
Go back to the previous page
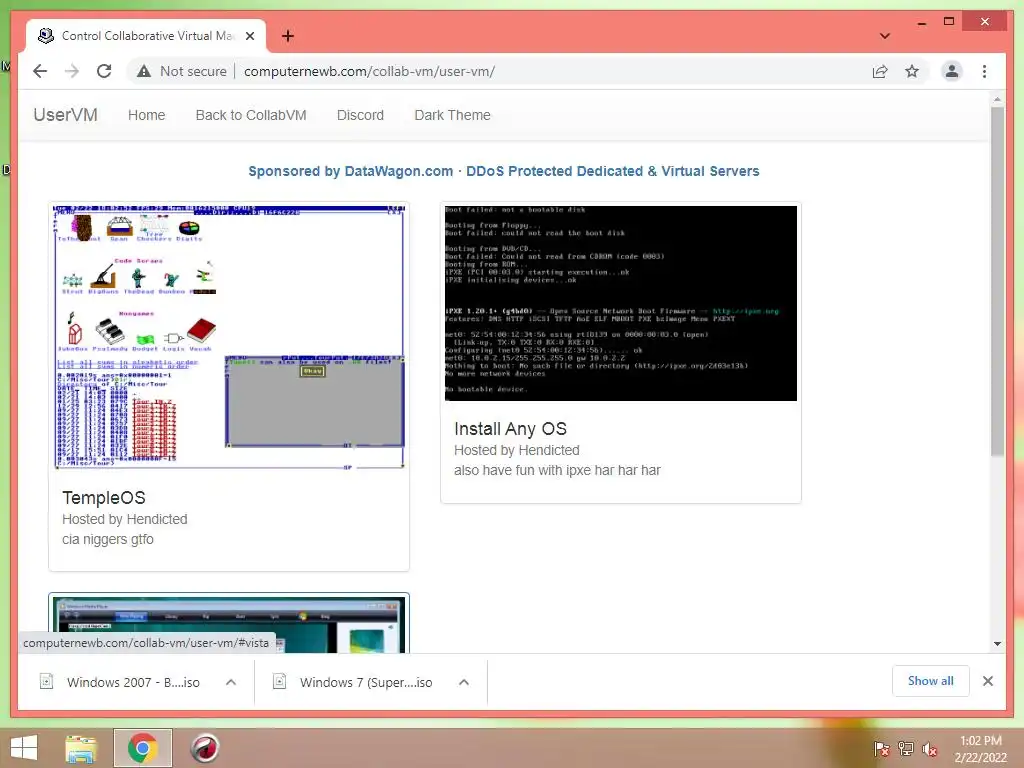click(x=40, y=71)
